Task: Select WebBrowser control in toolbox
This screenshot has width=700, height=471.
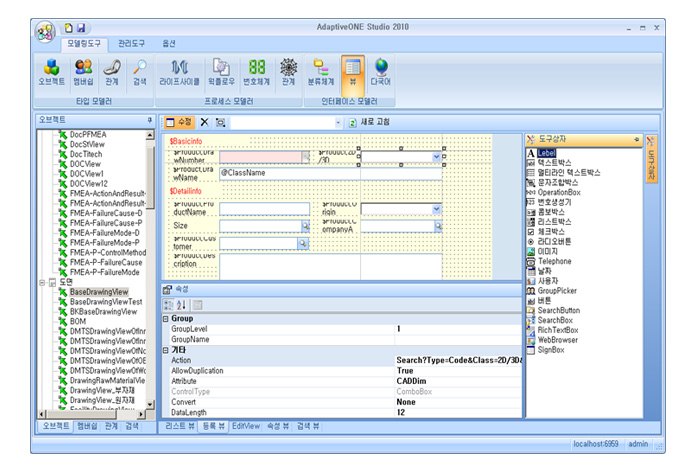Action: pyautogui.click(x=558, y=340)
